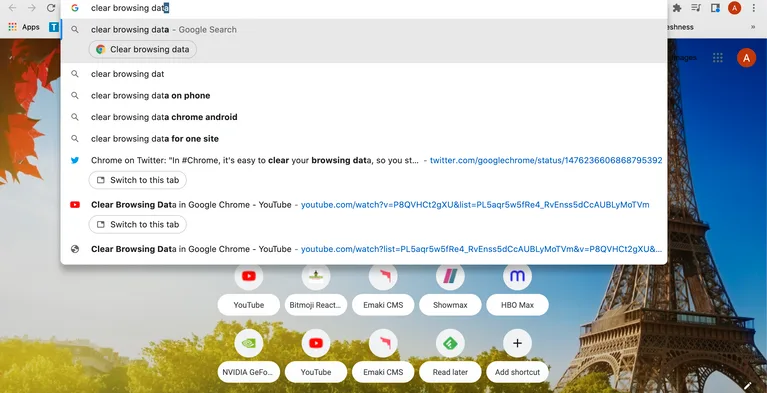
Task: Click the twitter.com/googlechrome status link
Action: coord(546,160)
